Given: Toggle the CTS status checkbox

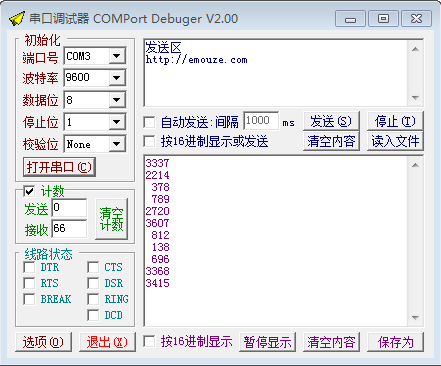Looking at the screenshot, I should pos(93,267).
